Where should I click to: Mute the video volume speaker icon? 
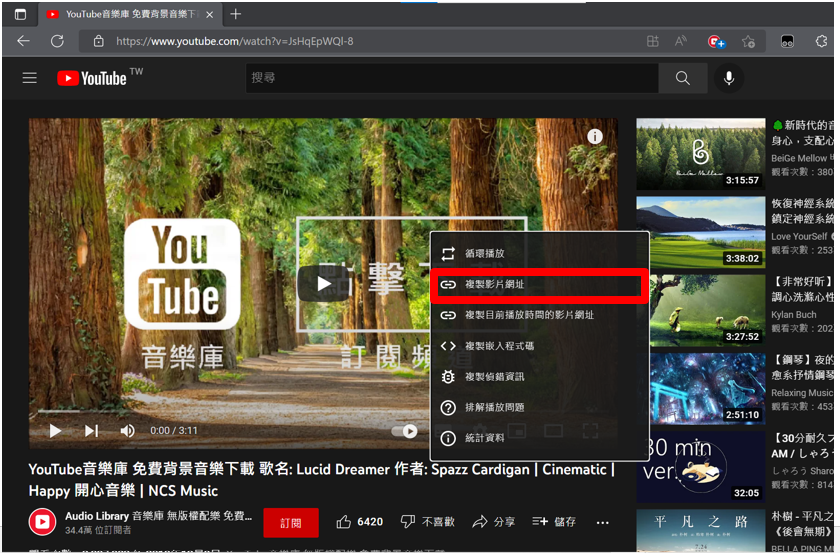(x=127, y=431)
